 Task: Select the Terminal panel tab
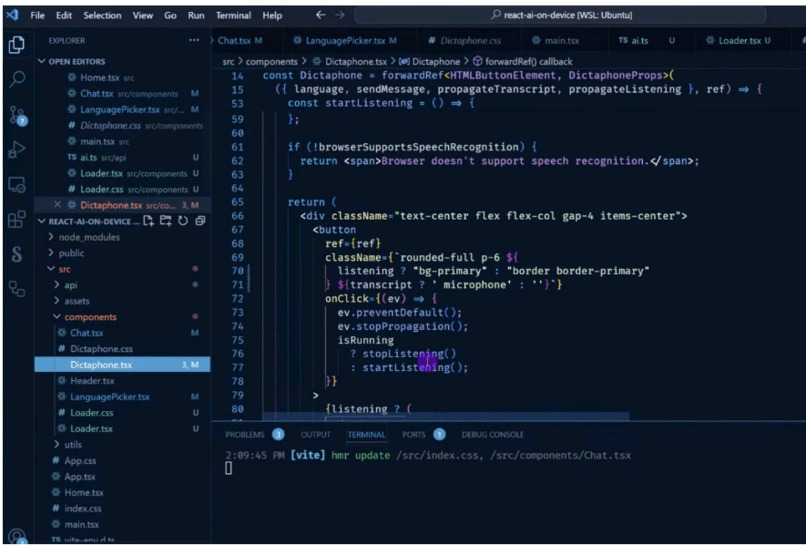click(366, 434)
